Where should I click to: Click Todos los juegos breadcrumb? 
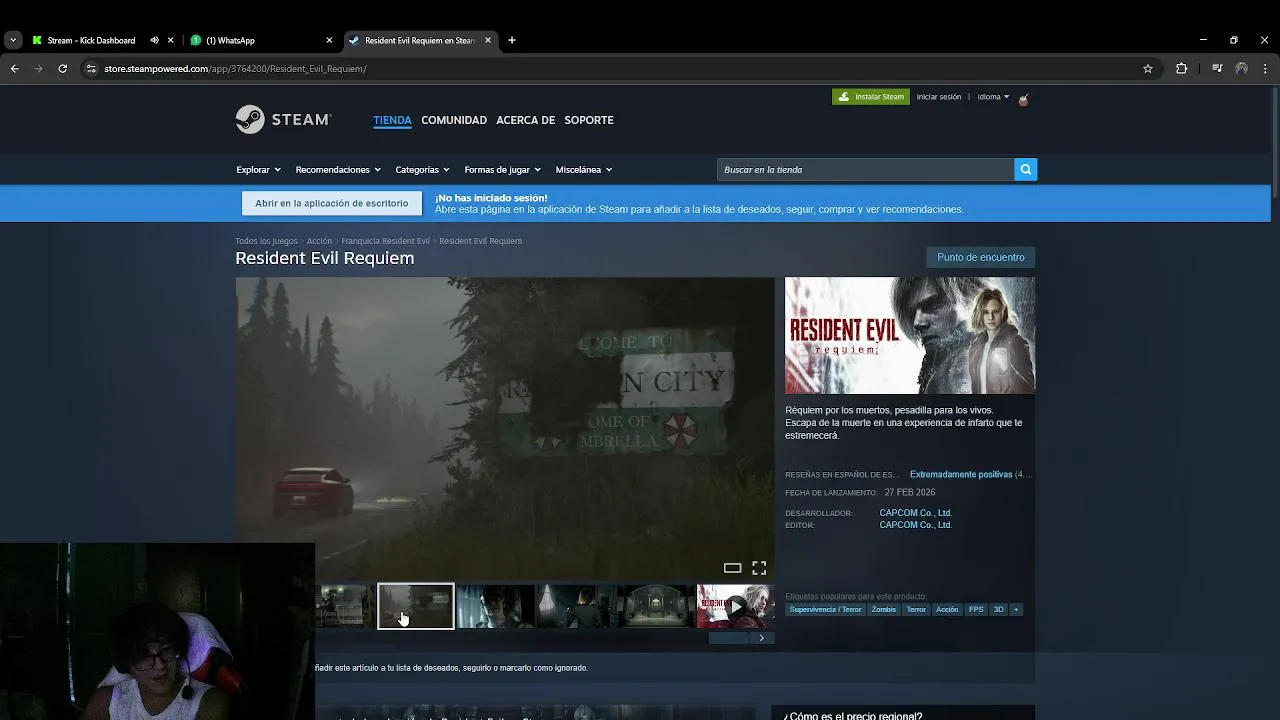point(266,241)
